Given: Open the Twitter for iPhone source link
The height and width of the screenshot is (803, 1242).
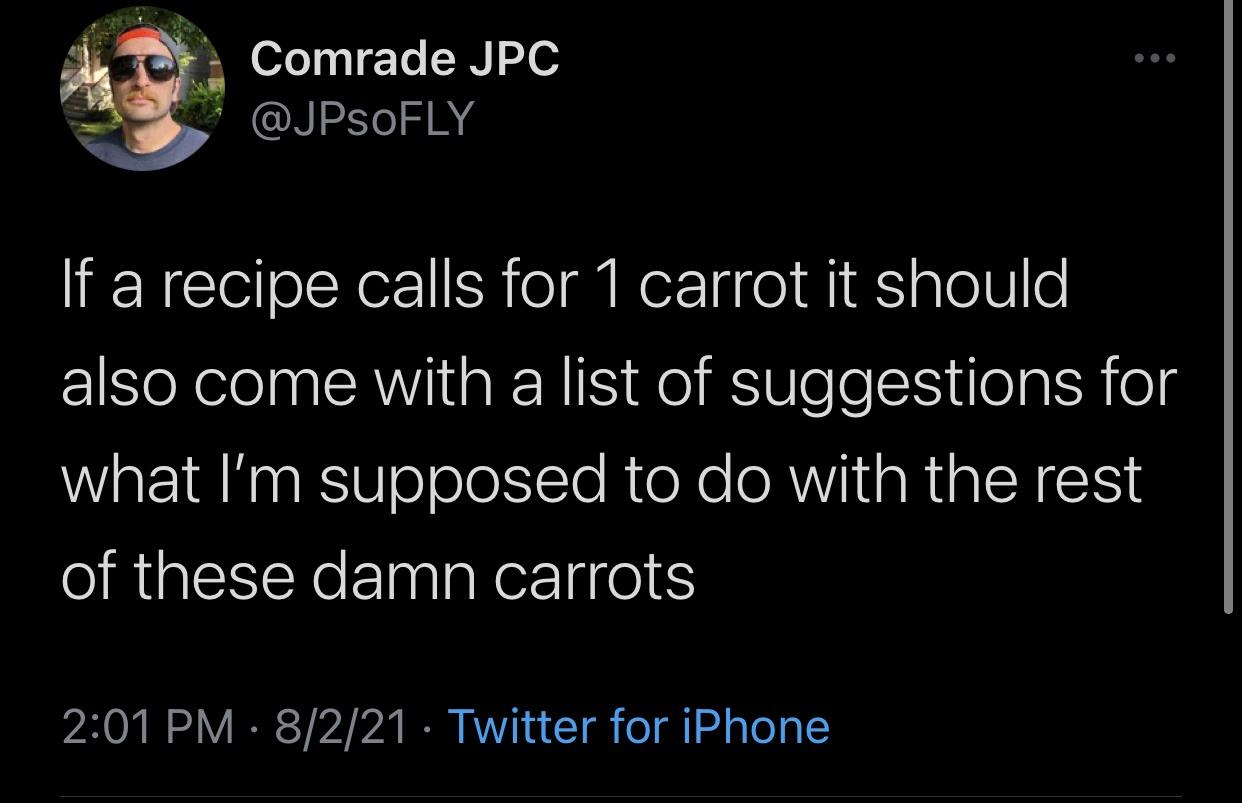Looking at the screenshot, I should coord(638,726).
